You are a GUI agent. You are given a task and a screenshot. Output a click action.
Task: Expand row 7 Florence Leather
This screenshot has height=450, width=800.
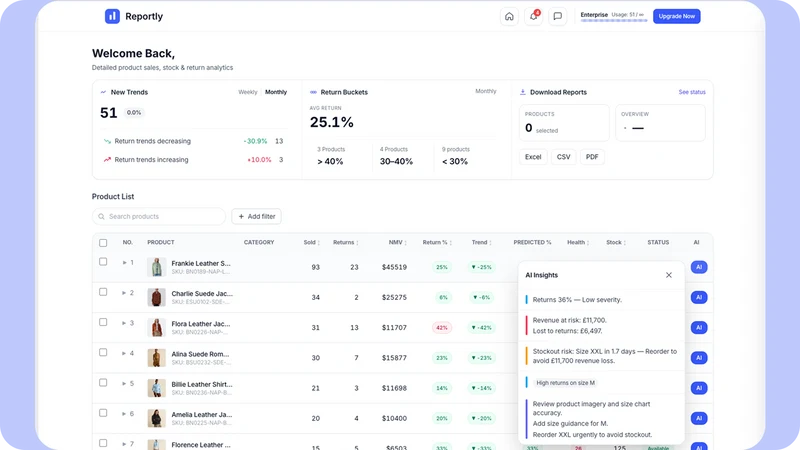(124, 444)
